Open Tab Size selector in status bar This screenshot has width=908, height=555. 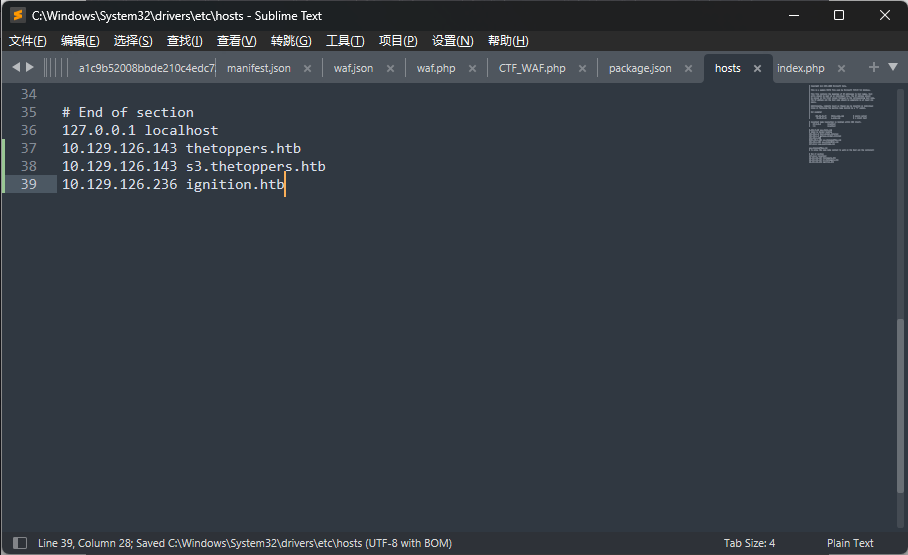[x=749, y=543]
